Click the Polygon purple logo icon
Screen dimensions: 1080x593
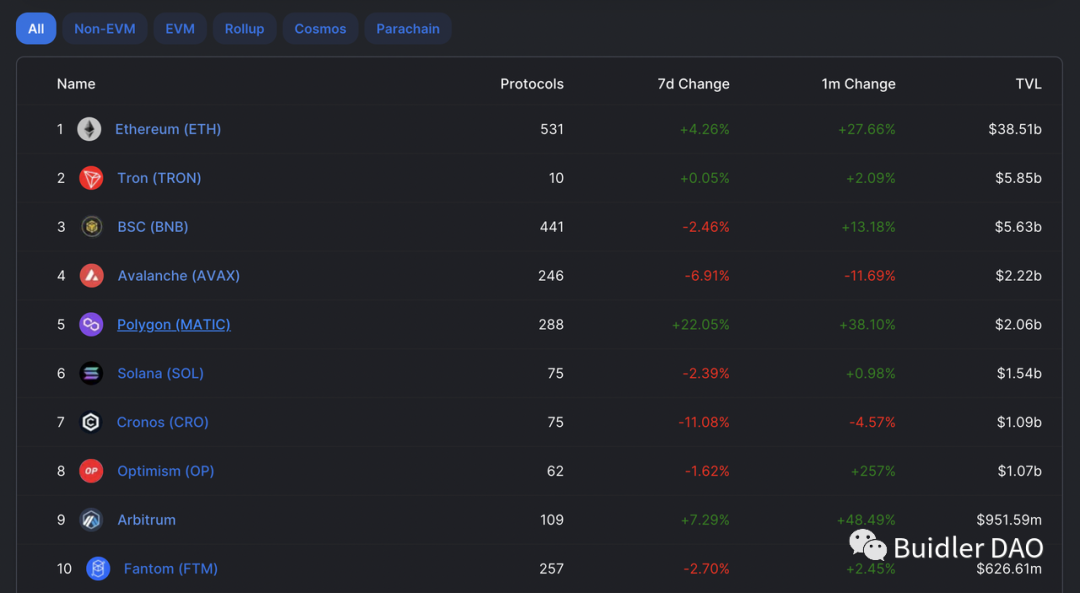pos(91,324)
